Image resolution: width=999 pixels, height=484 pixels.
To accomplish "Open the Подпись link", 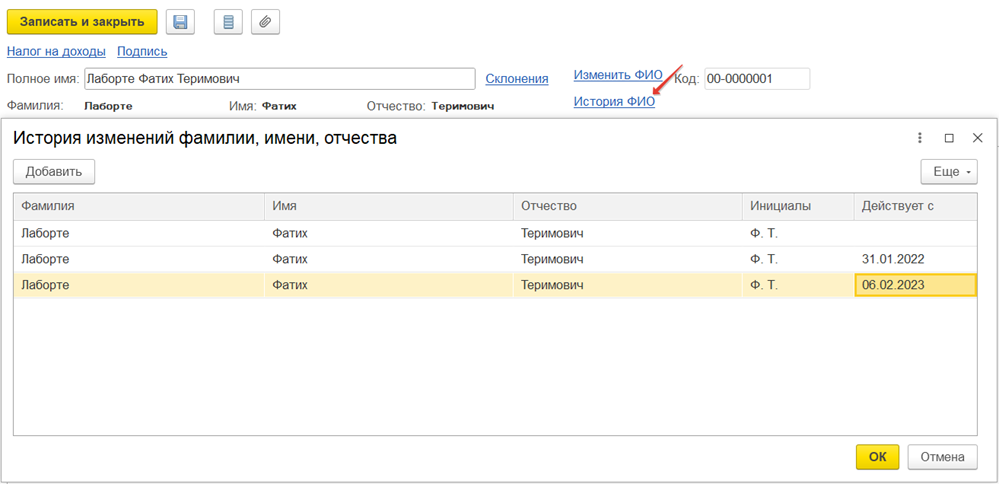I will pyautogui.click(x=142, y=51).
